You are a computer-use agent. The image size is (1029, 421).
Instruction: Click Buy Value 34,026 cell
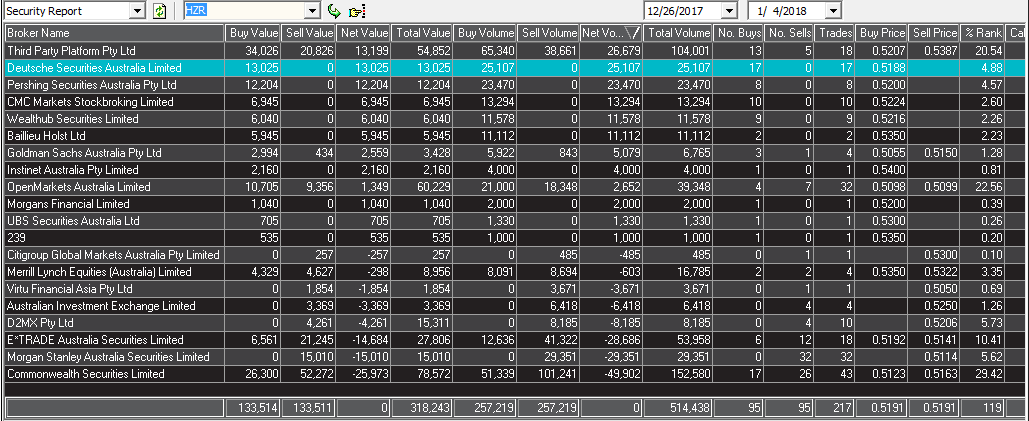coord(253,50)
